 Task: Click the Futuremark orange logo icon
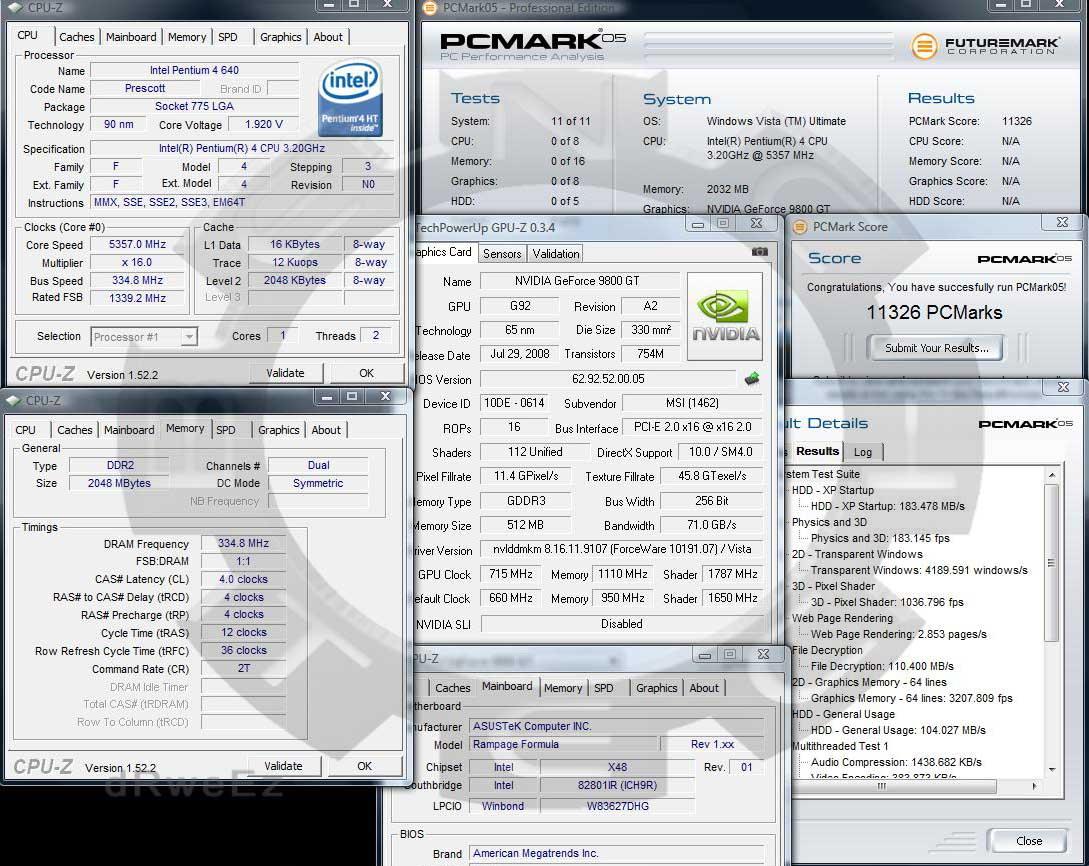[924, 47]
